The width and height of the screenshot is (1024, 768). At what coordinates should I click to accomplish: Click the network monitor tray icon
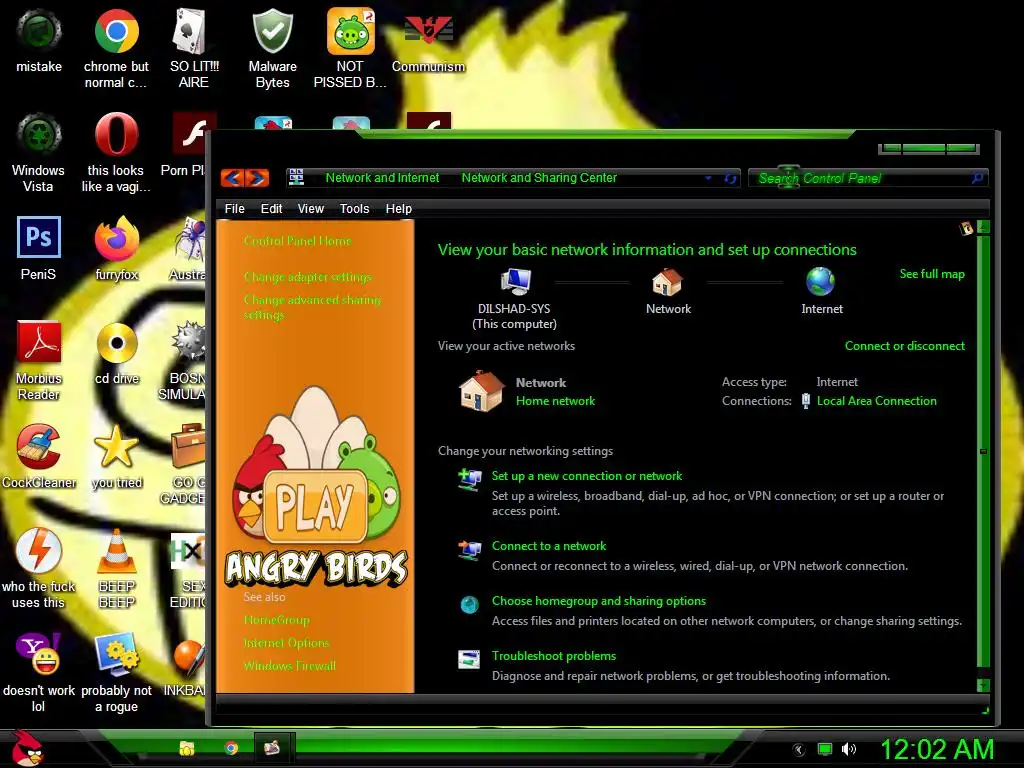coord(825,749)
